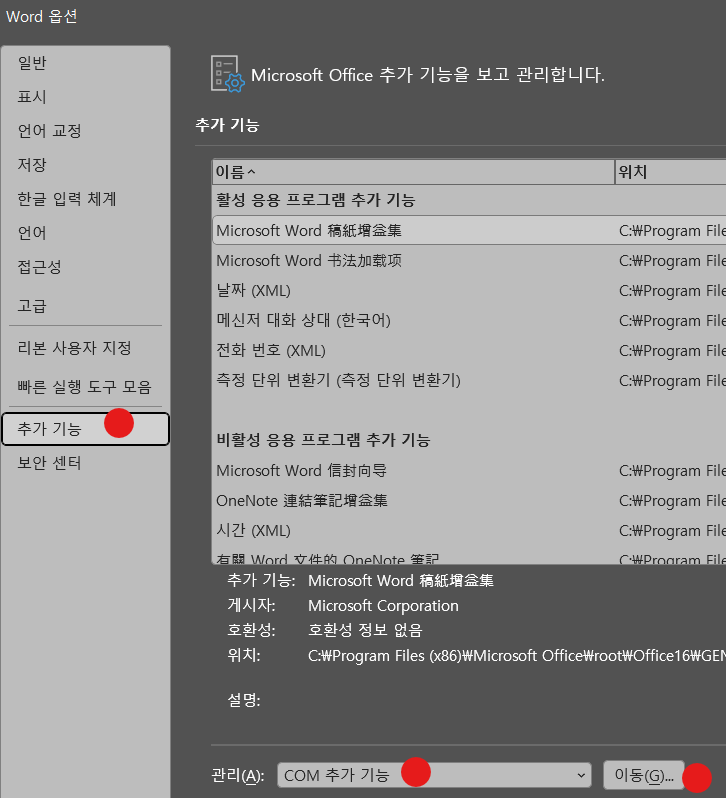This screenshot has height=798, width=726.
Task: Open the 표시 options category
Action: click(85, 97)
